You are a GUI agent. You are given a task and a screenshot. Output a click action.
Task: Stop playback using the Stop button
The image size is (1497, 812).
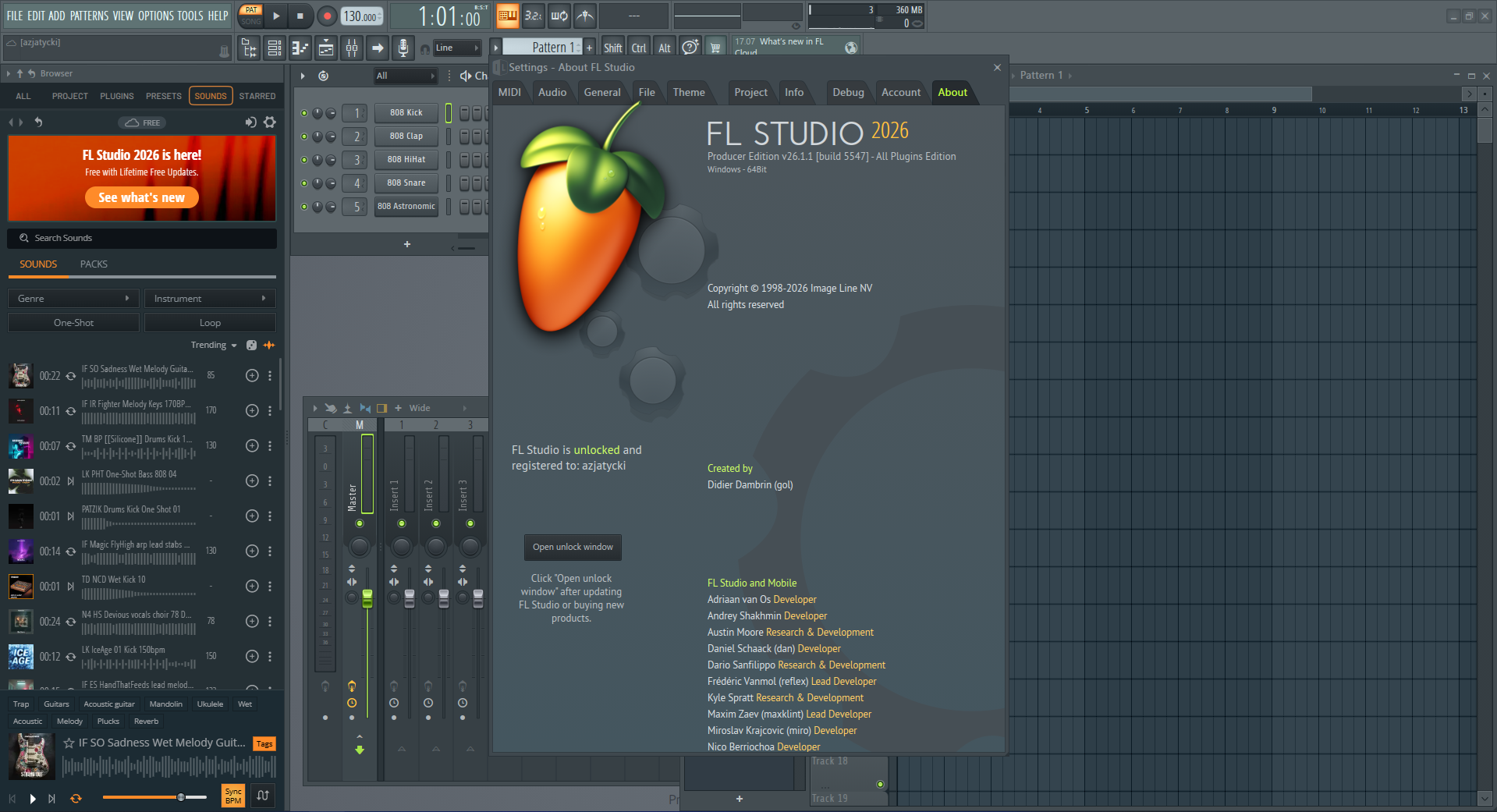[x=300, y=16]
